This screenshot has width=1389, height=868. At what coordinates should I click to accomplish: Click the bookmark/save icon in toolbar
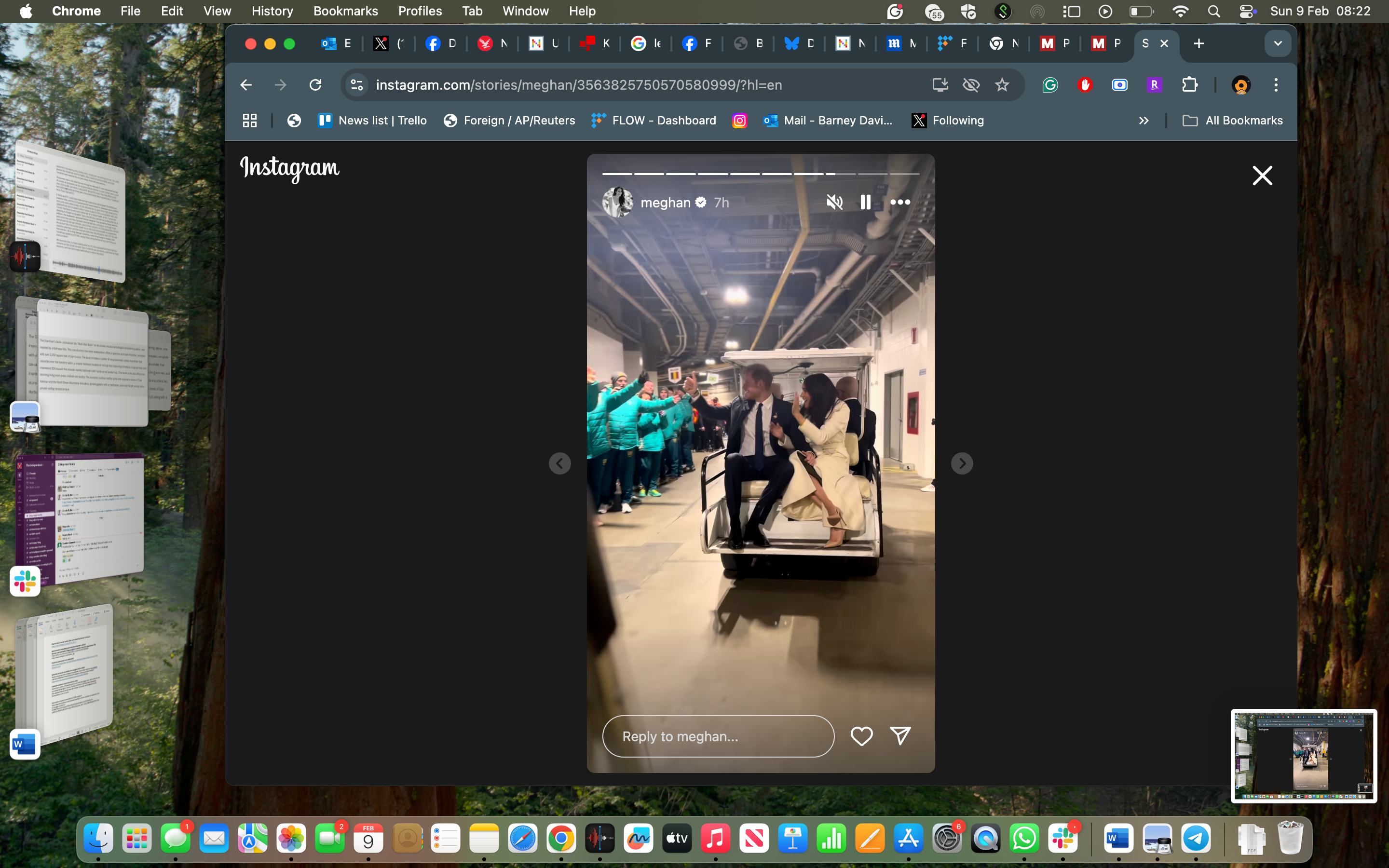1003,84
